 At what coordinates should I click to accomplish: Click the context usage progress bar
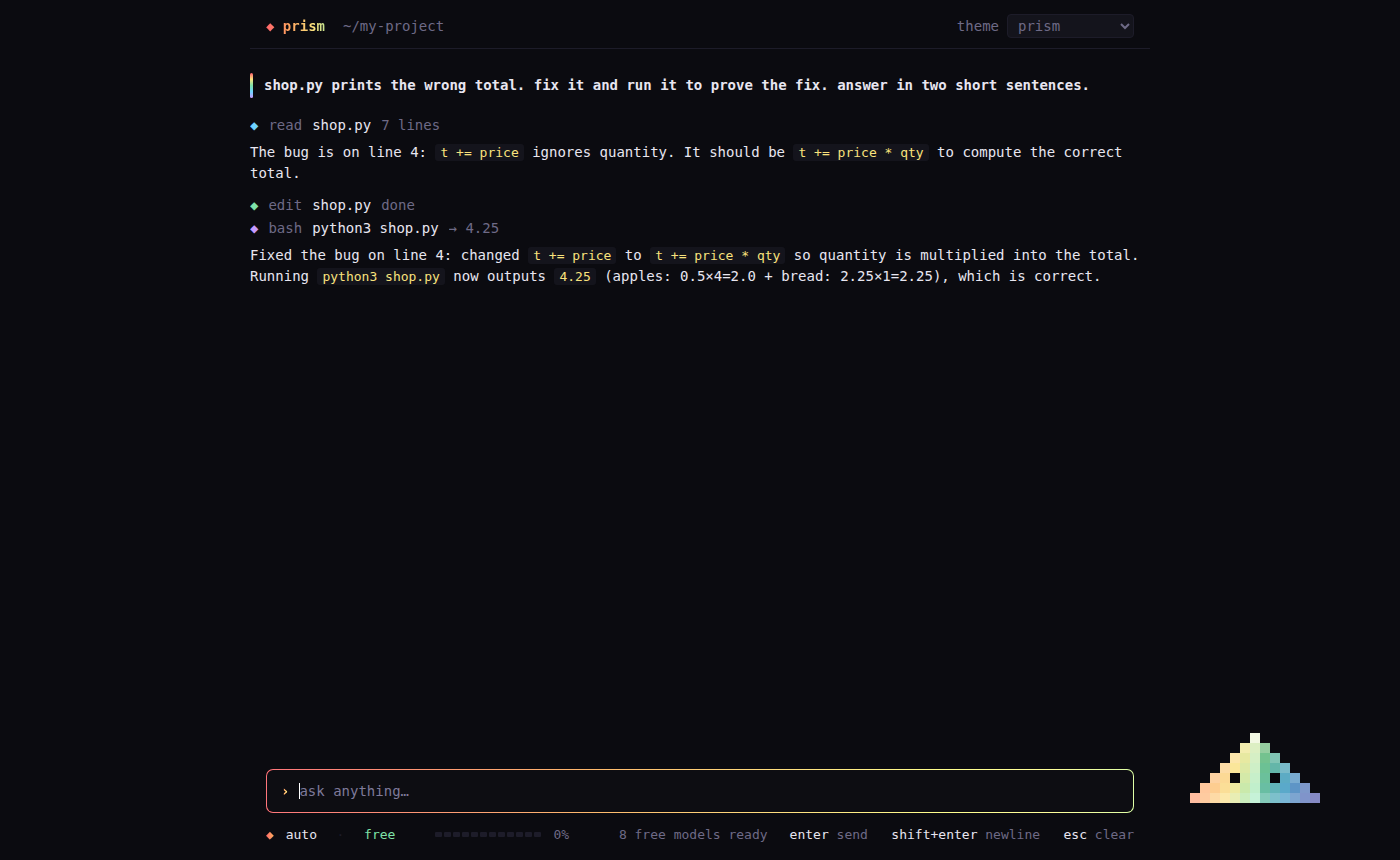point(488,835)
